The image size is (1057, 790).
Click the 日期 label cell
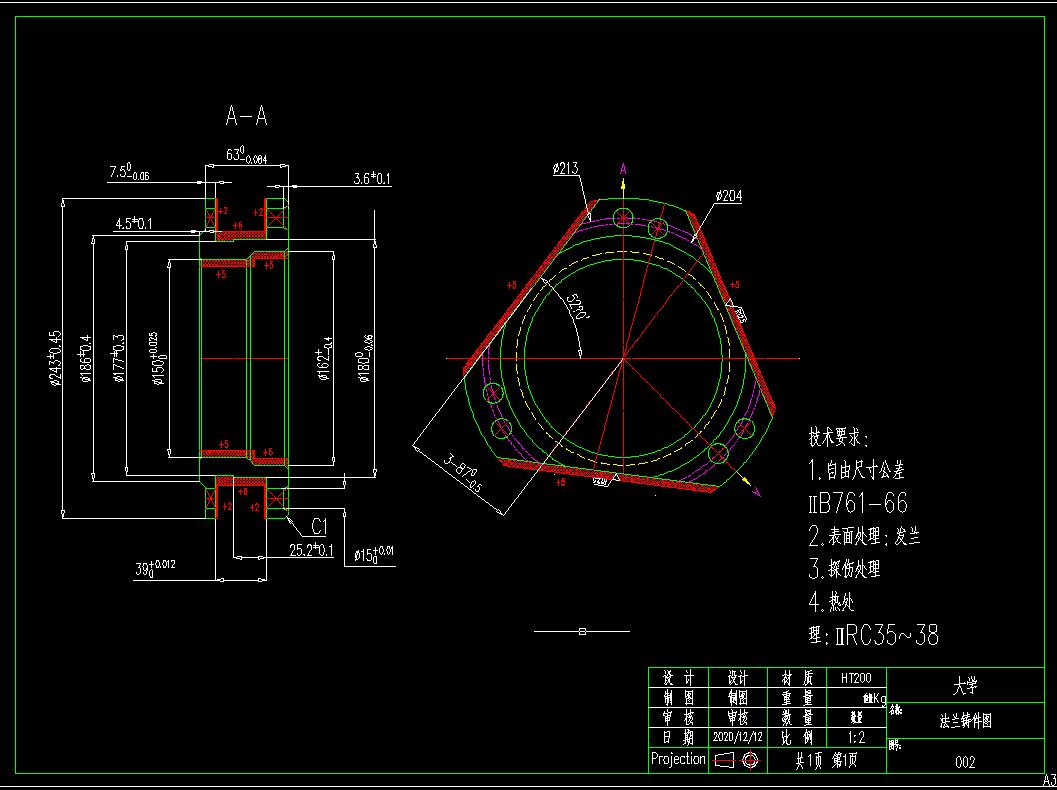(678, 737)
